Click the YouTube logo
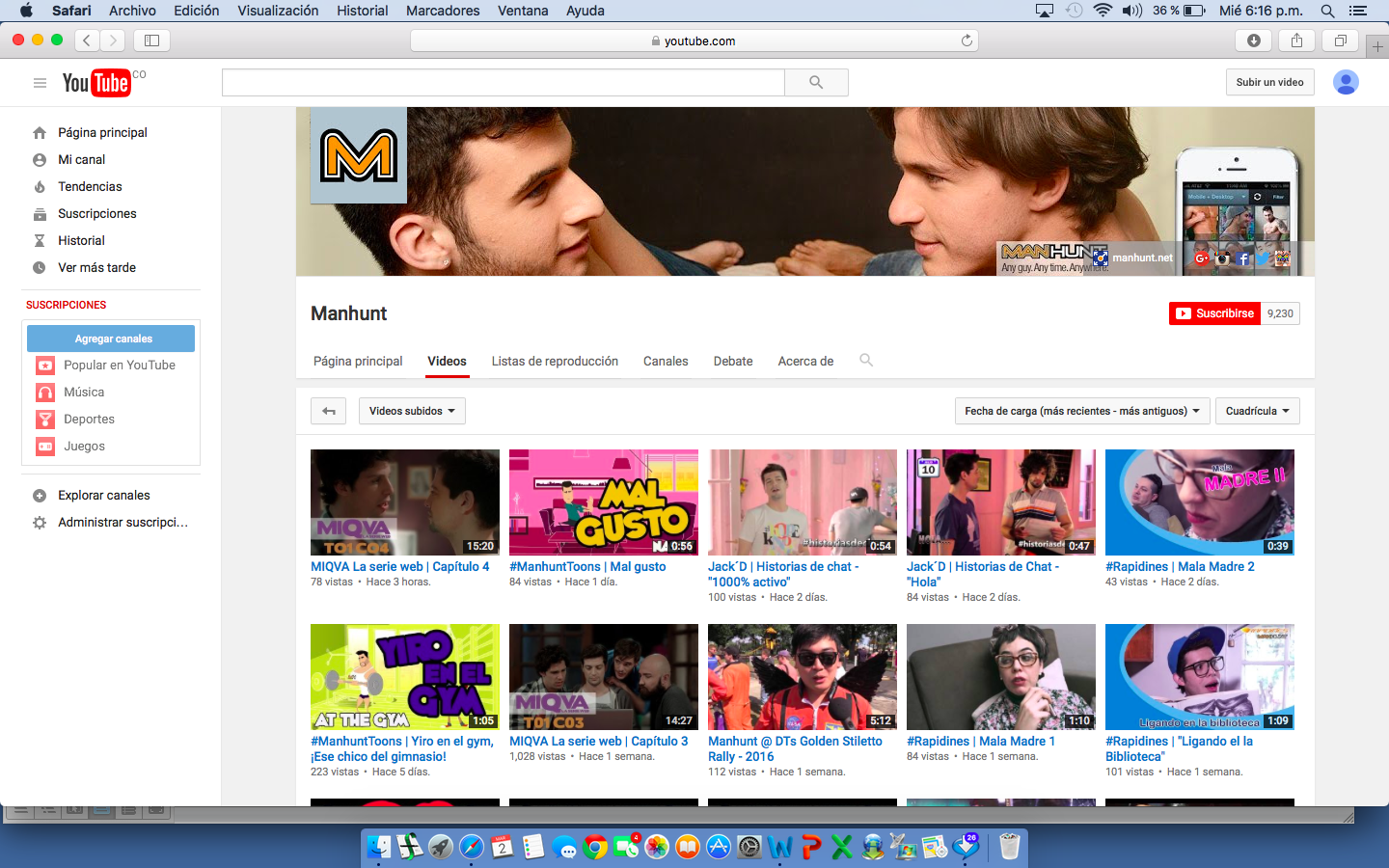 click(x=96, y=83)
